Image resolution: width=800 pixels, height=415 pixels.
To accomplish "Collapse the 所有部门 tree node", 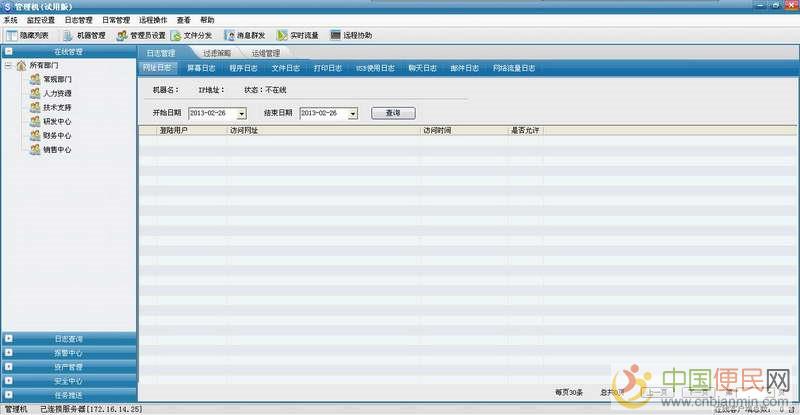I will [x=9, y=65].
